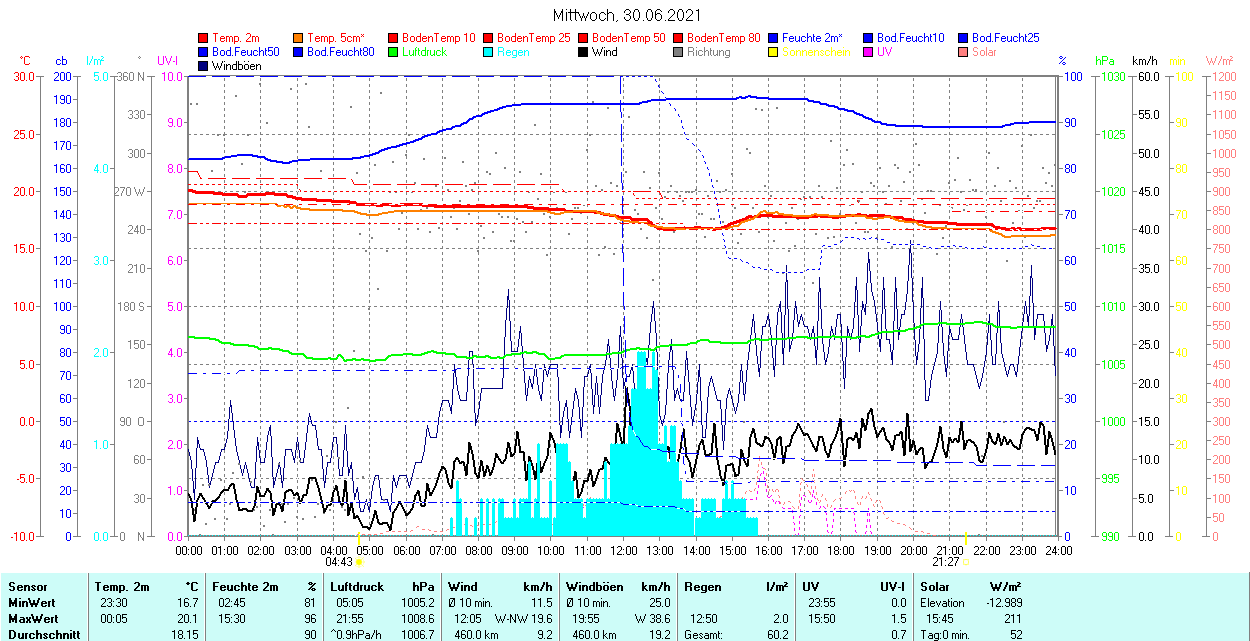The width and height of the screenshot is (1250, 641).
Task: Click the Solar legend label
Action: click(984, 52)
